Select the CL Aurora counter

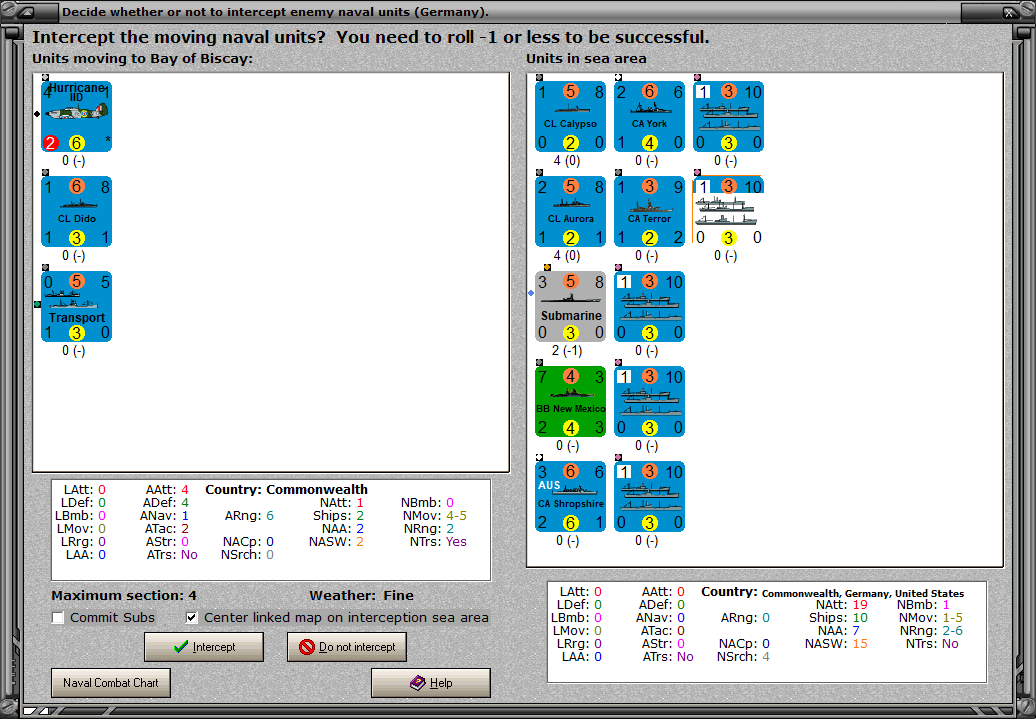(x=570, y=211)
